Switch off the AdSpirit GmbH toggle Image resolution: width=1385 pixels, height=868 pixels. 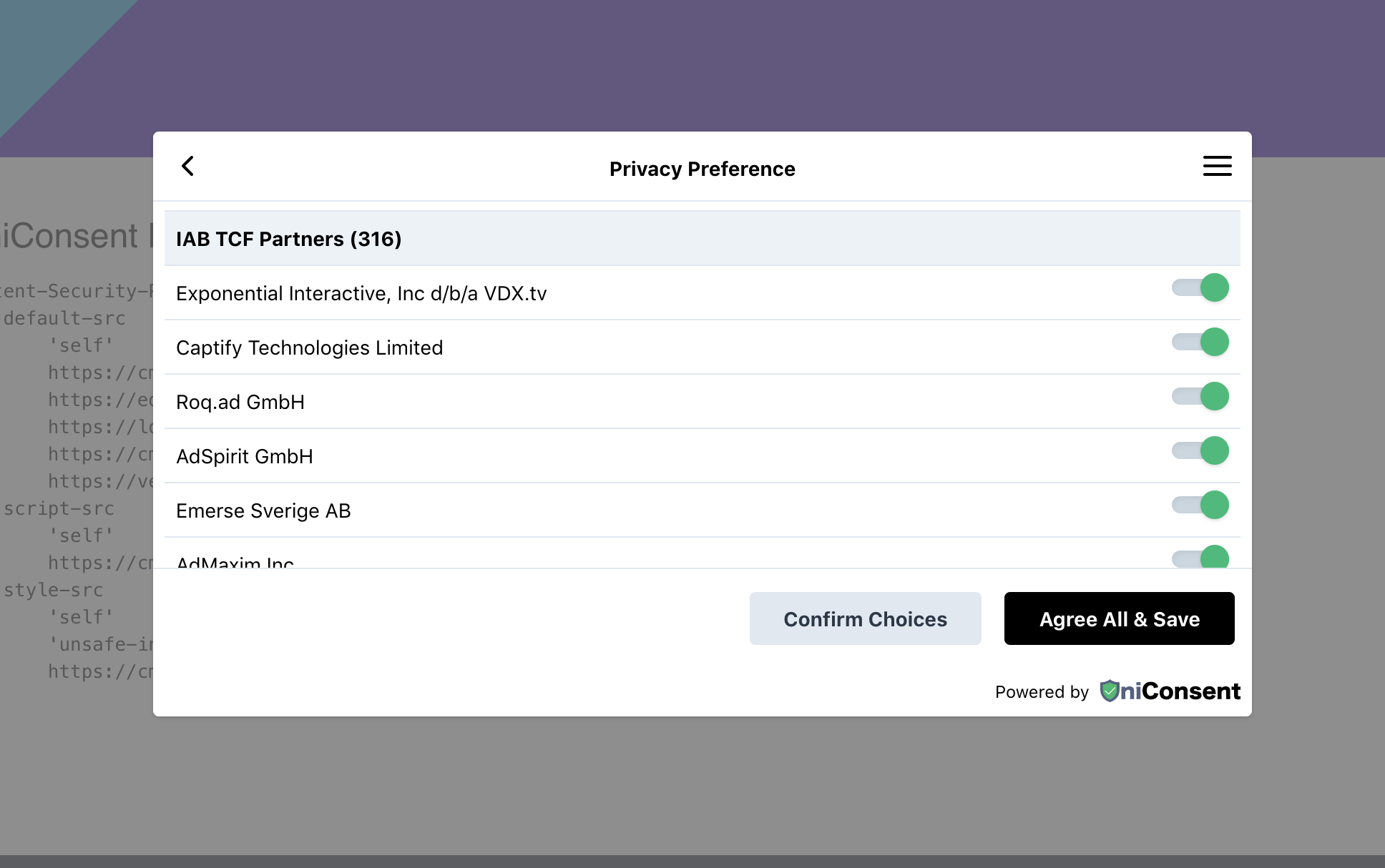tap(1200, 450)
